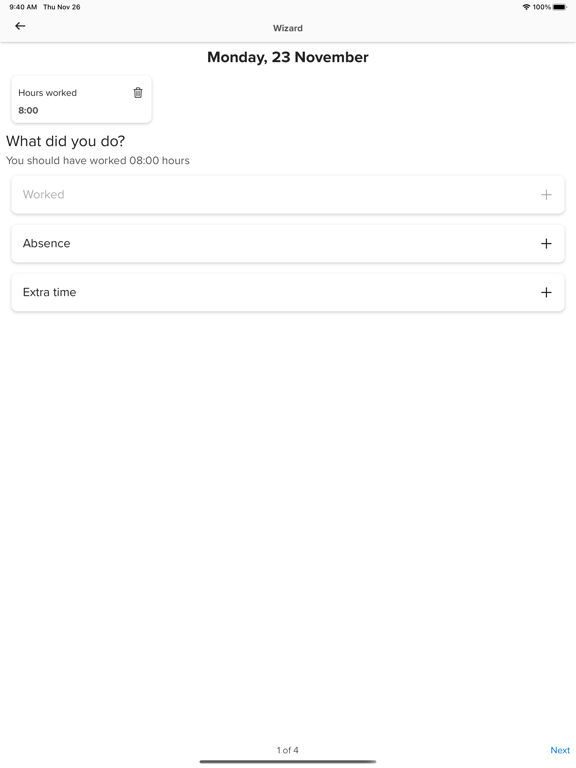
Task: Expand the Extra time section
Action: (288, 292)
